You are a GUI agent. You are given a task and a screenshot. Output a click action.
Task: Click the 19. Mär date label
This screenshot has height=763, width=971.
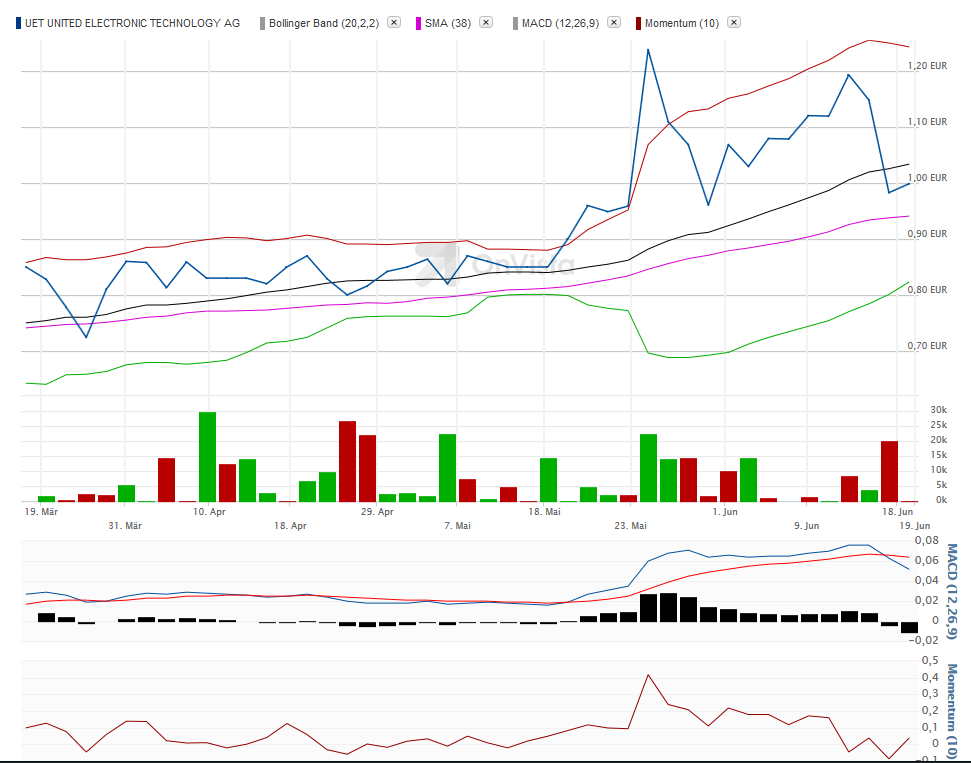[41, 512]
